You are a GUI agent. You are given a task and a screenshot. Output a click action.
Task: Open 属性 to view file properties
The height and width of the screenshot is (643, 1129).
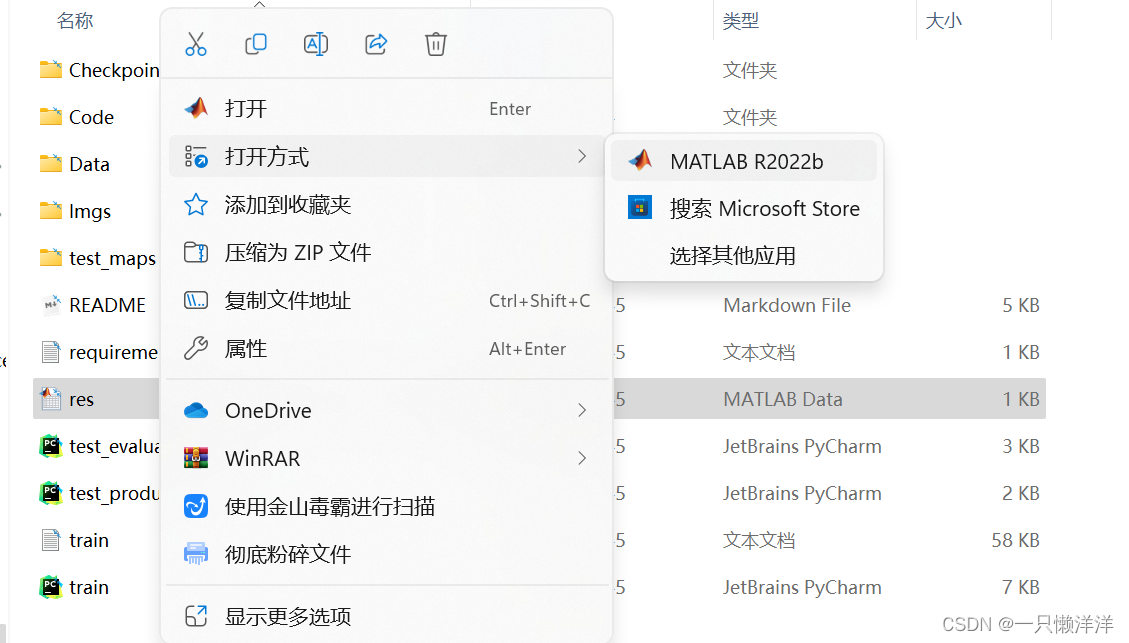(x=244, y=348)
